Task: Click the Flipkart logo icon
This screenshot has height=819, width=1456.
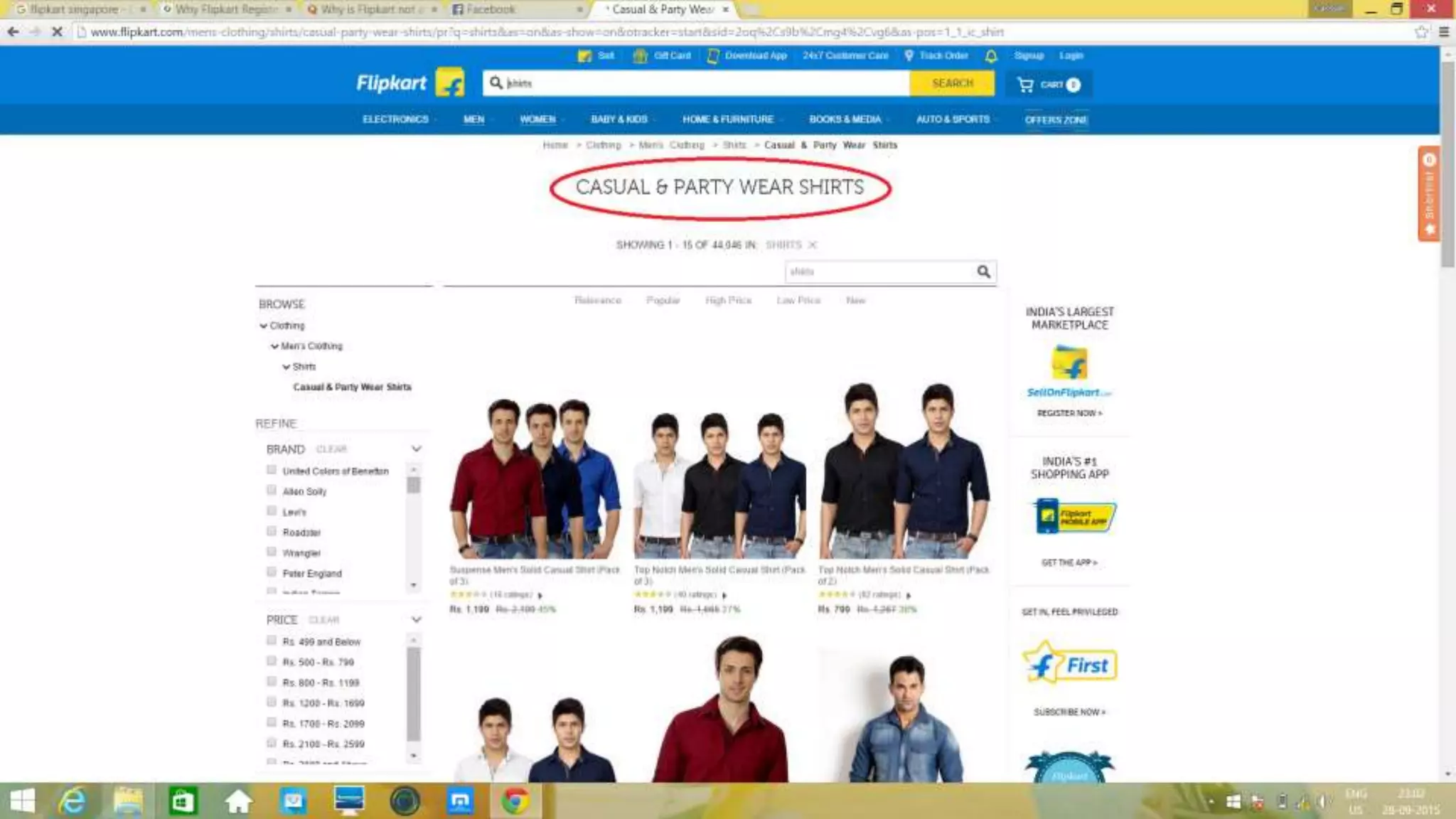Action: point(449,83)
